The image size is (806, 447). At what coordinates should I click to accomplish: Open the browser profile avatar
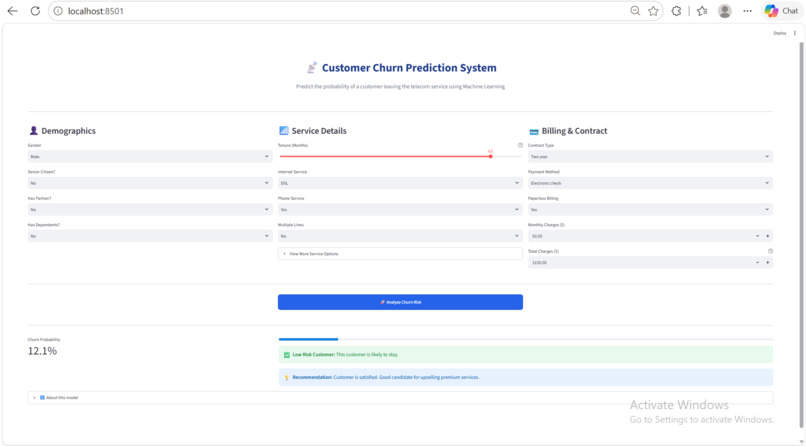725,11
